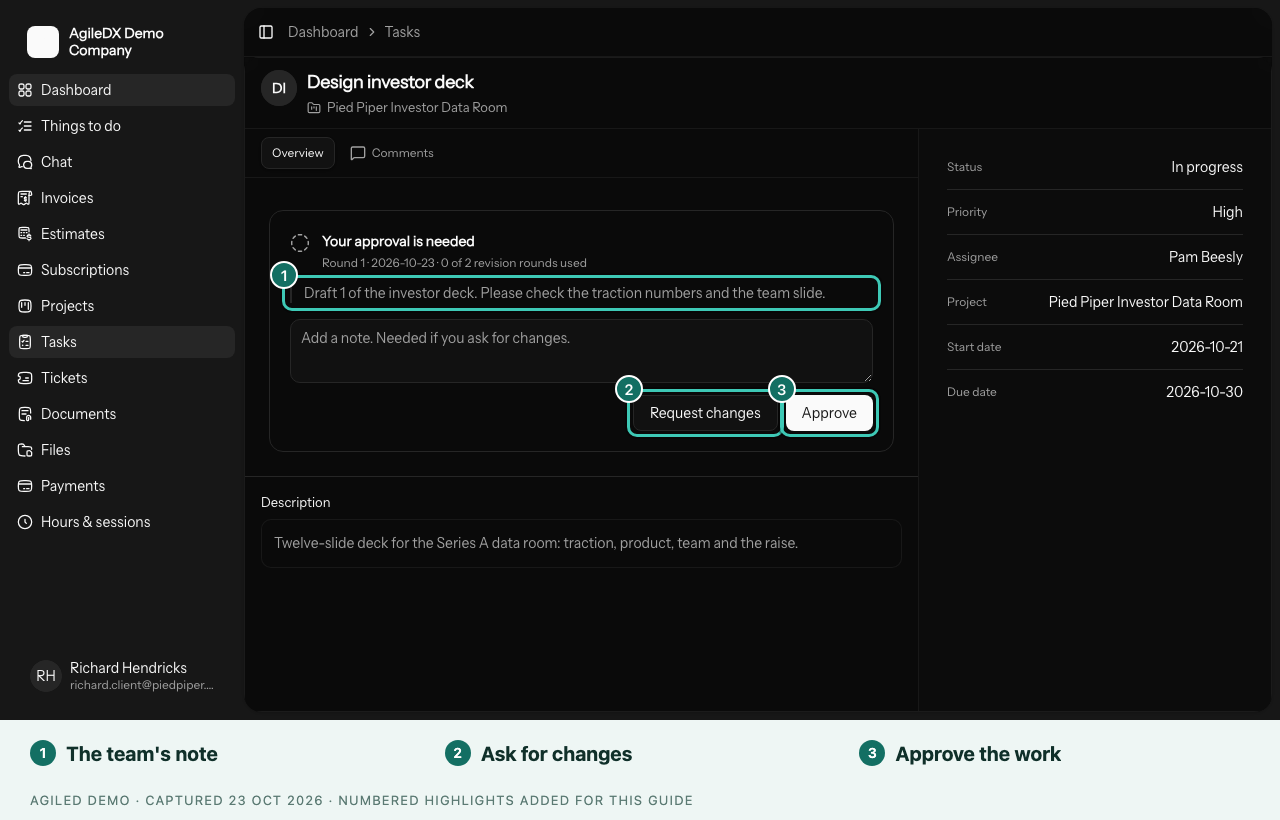
Task: Click the Description section label
Action: click(295, 502)
